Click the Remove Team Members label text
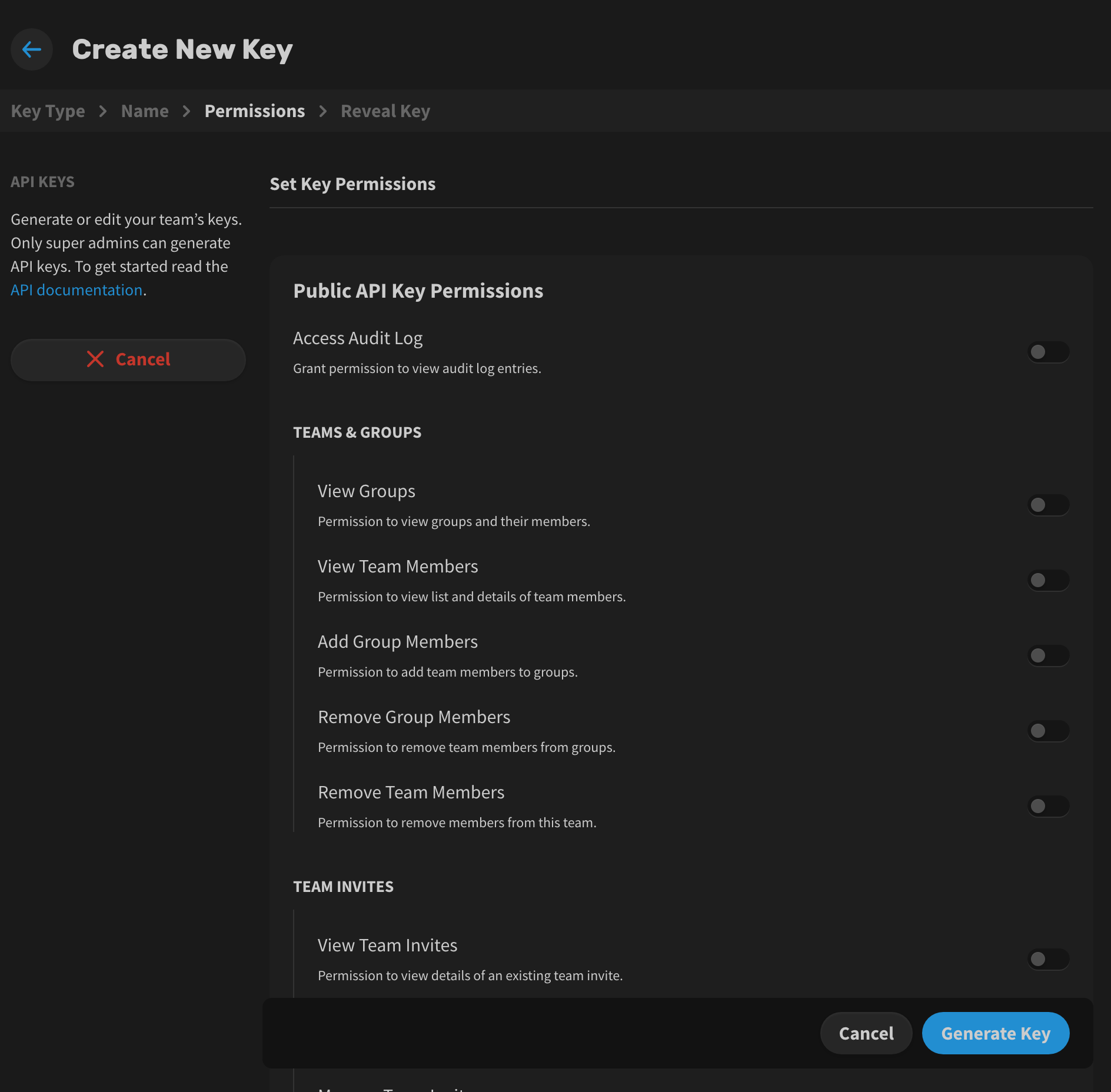The image size is (1111, 1092). click(411, 793)
